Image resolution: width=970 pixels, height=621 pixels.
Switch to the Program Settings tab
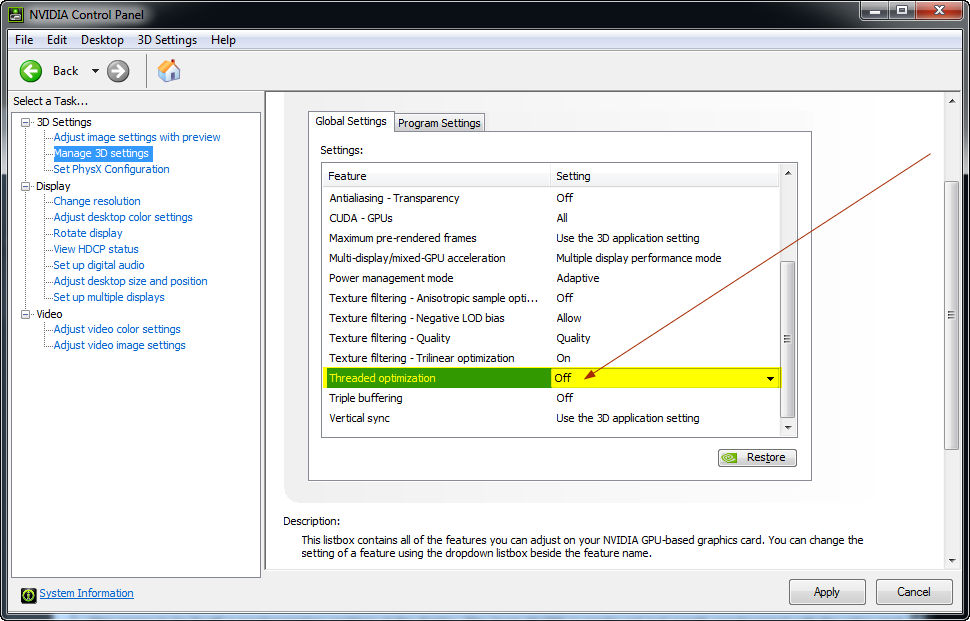tap(439, 123)
